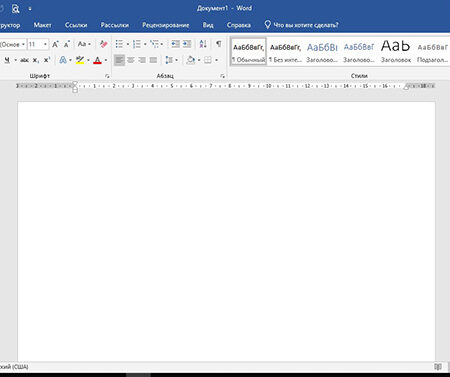This screenshot has width=450, height=377.
Task: Click the increase indent icon
Action: click(187, 44)
